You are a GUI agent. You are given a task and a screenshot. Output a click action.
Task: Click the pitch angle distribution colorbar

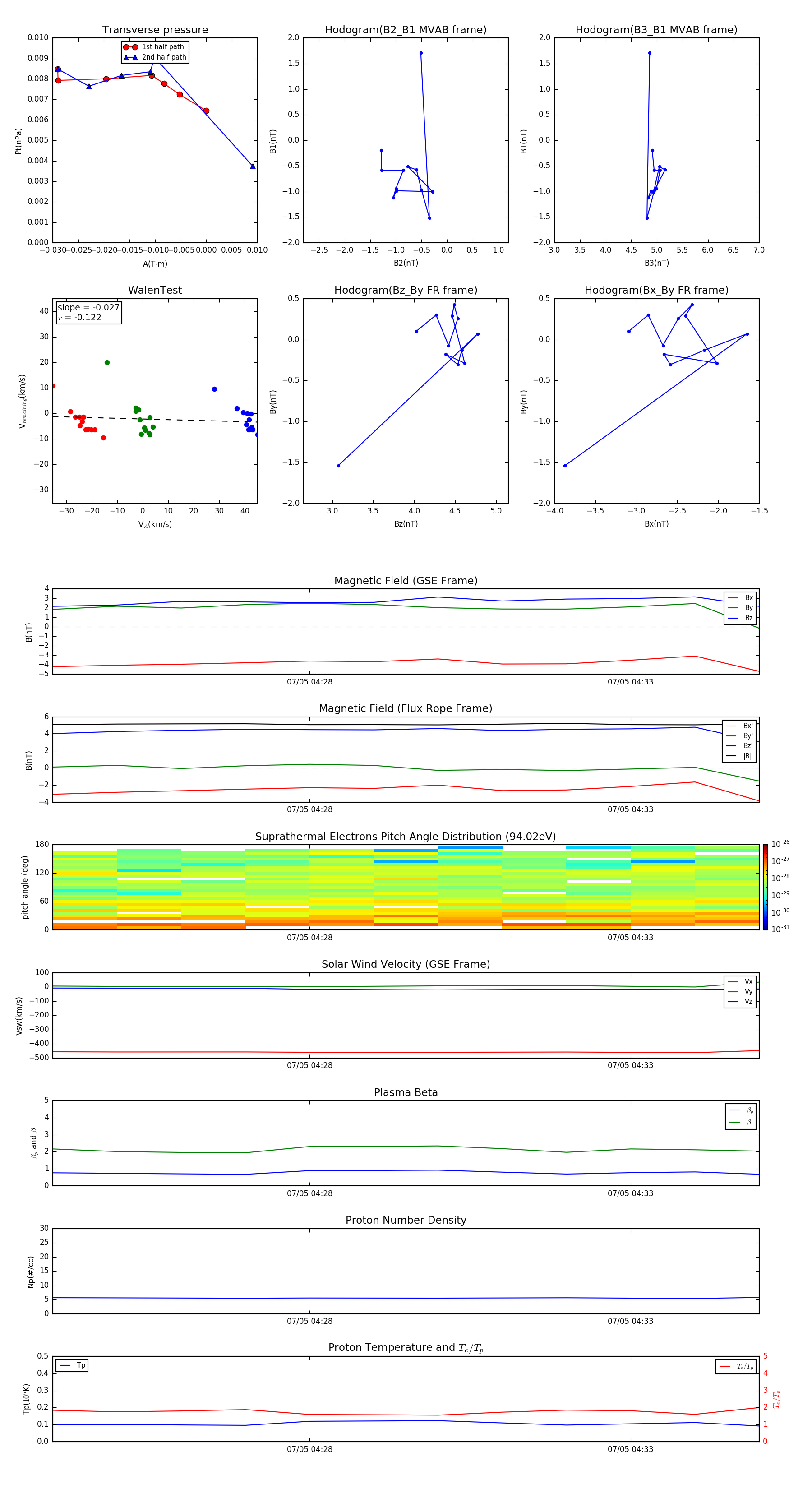coord(765,887)
